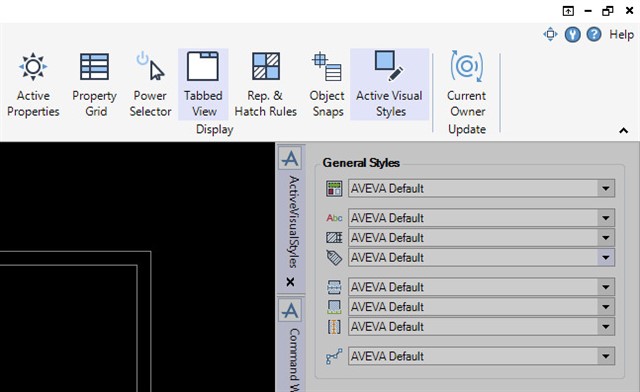
Task: Expand the label tag style dropdown
Action: point(606,258)
